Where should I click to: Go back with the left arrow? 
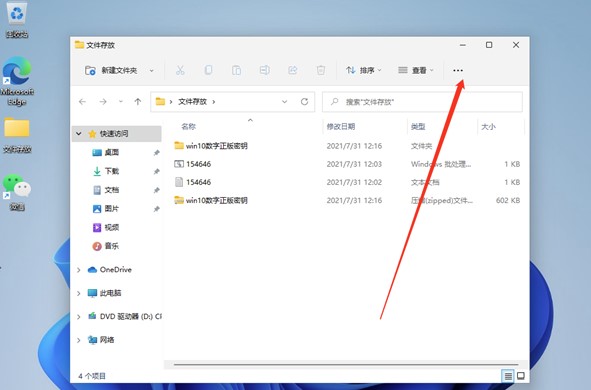(x=83, y=102)
